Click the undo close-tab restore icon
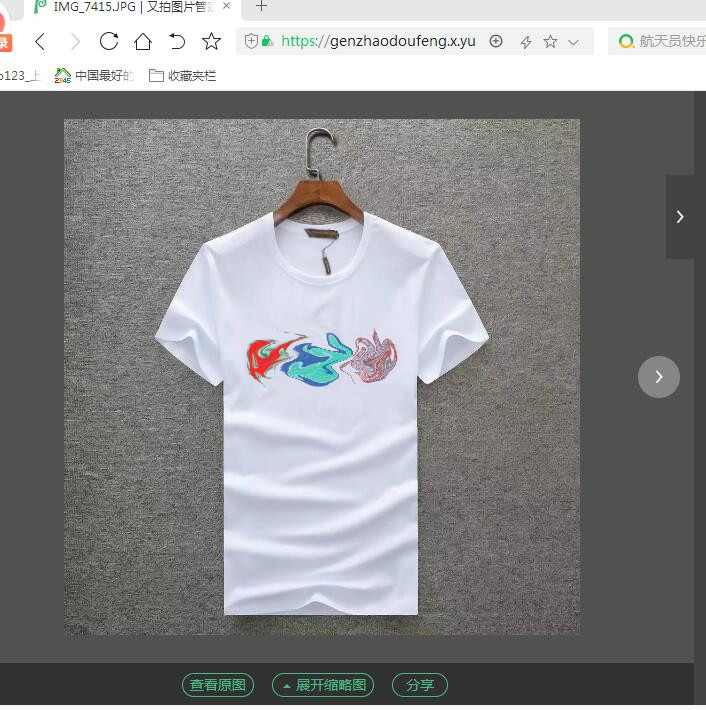The height and width of the screenshot is (710, 706). pyautogui.click(x=177, y=41)
